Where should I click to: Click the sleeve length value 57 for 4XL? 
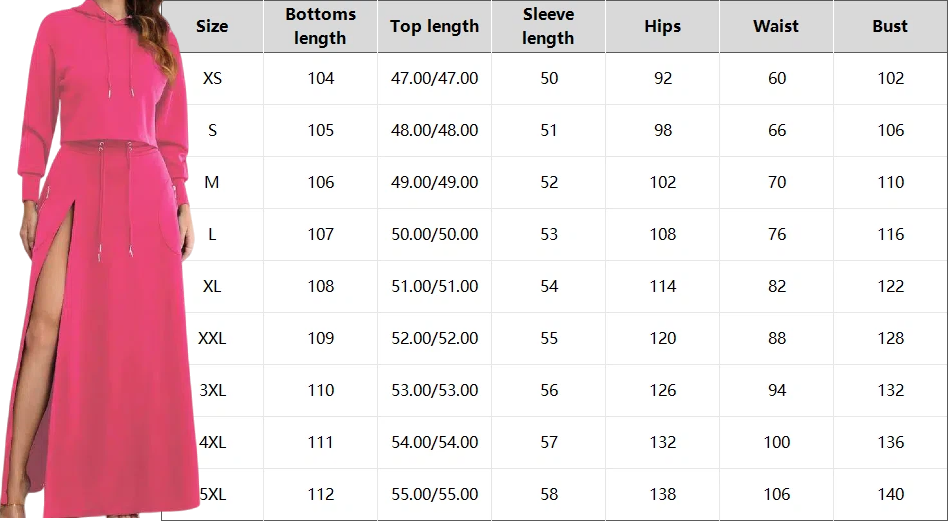click(549, 442)
